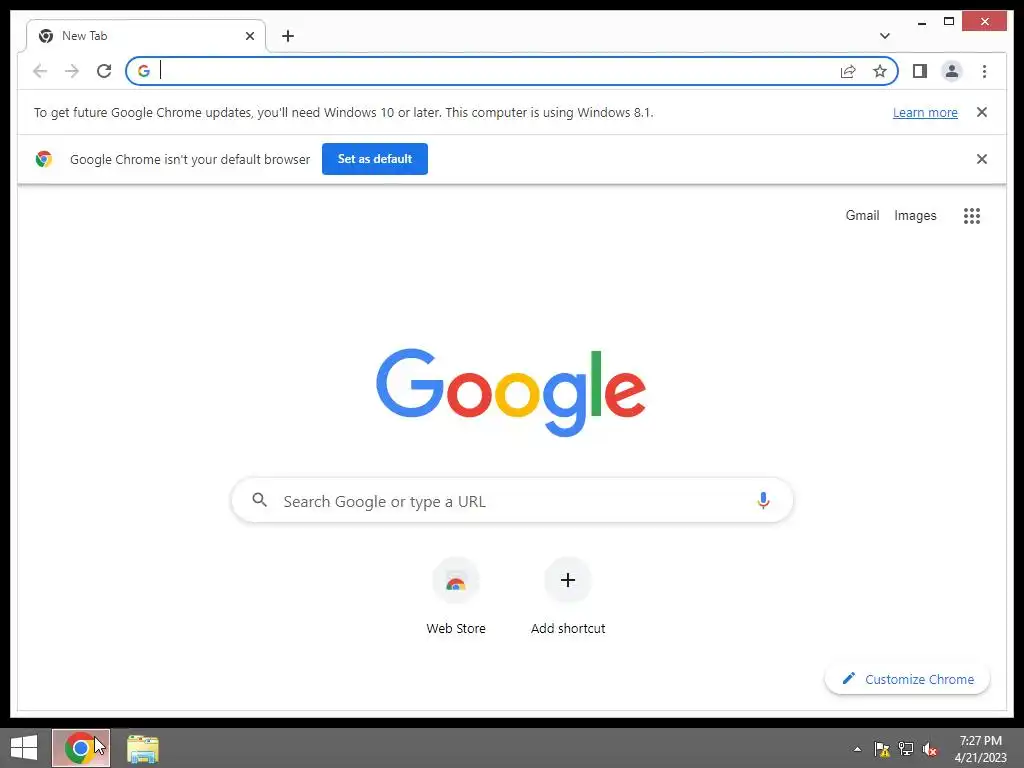1024x768 pixels.
Task: Click the Customize Chrome button
Action: [907, 679]
